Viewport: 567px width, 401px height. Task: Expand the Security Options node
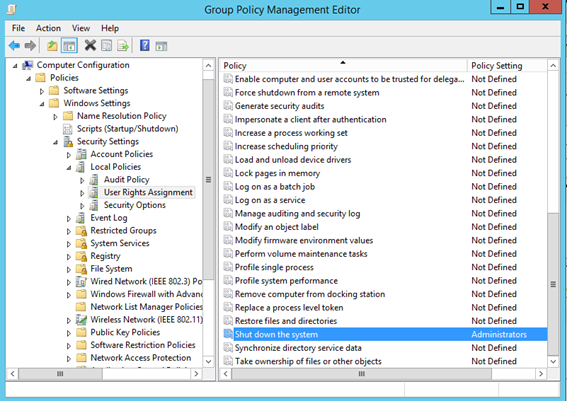(82, 206)
